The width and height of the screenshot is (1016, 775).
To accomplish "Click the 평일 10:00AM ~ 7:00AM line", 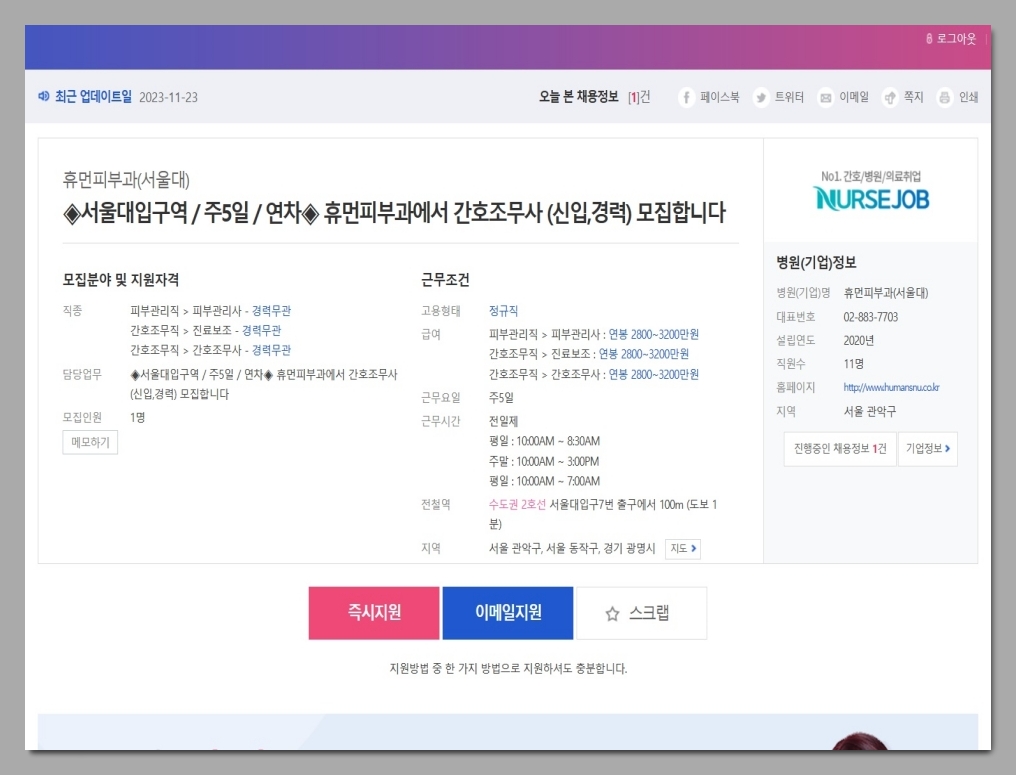I will [544, 481].
